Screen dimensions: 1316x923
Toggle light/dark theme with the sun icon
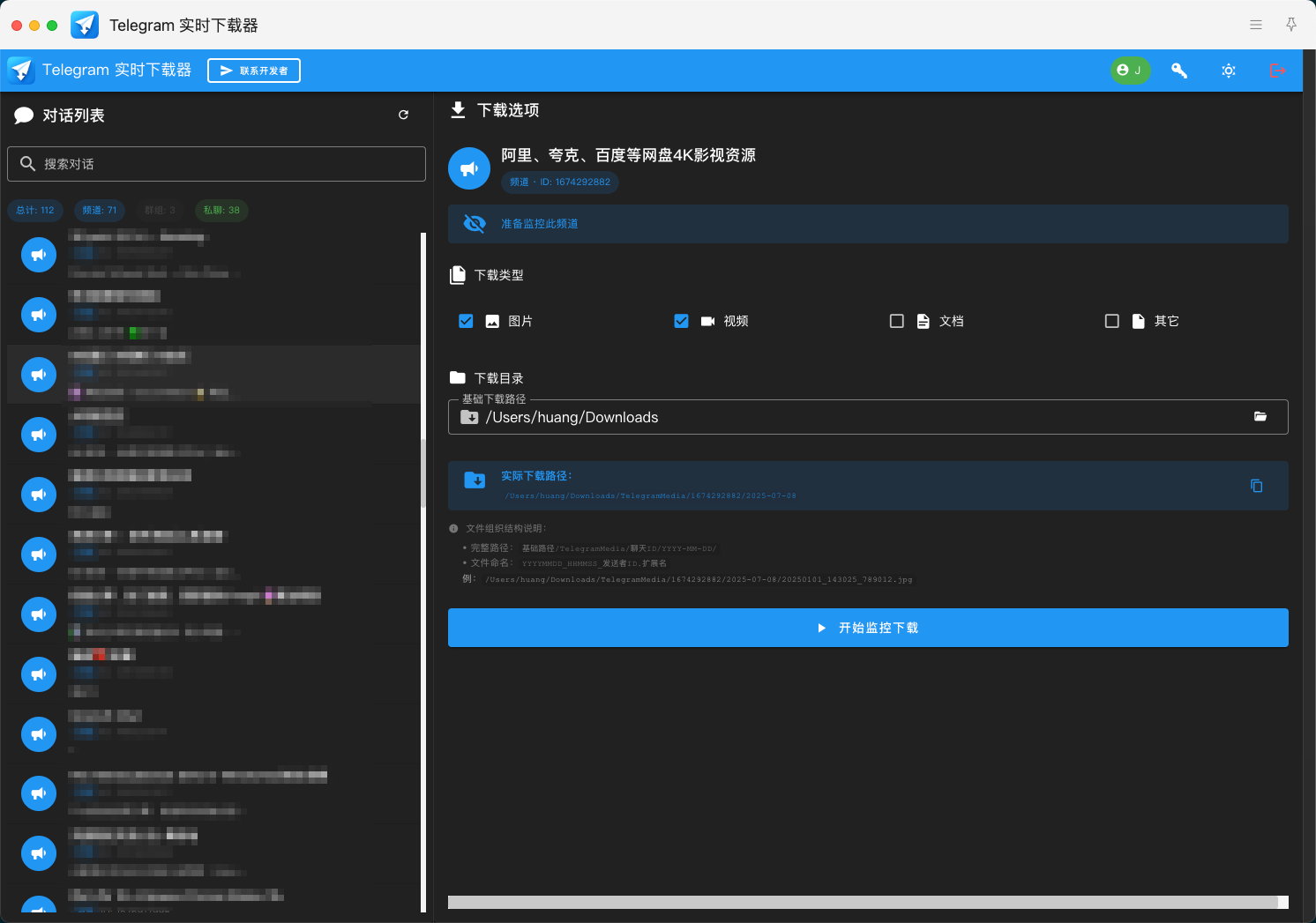1229,71
